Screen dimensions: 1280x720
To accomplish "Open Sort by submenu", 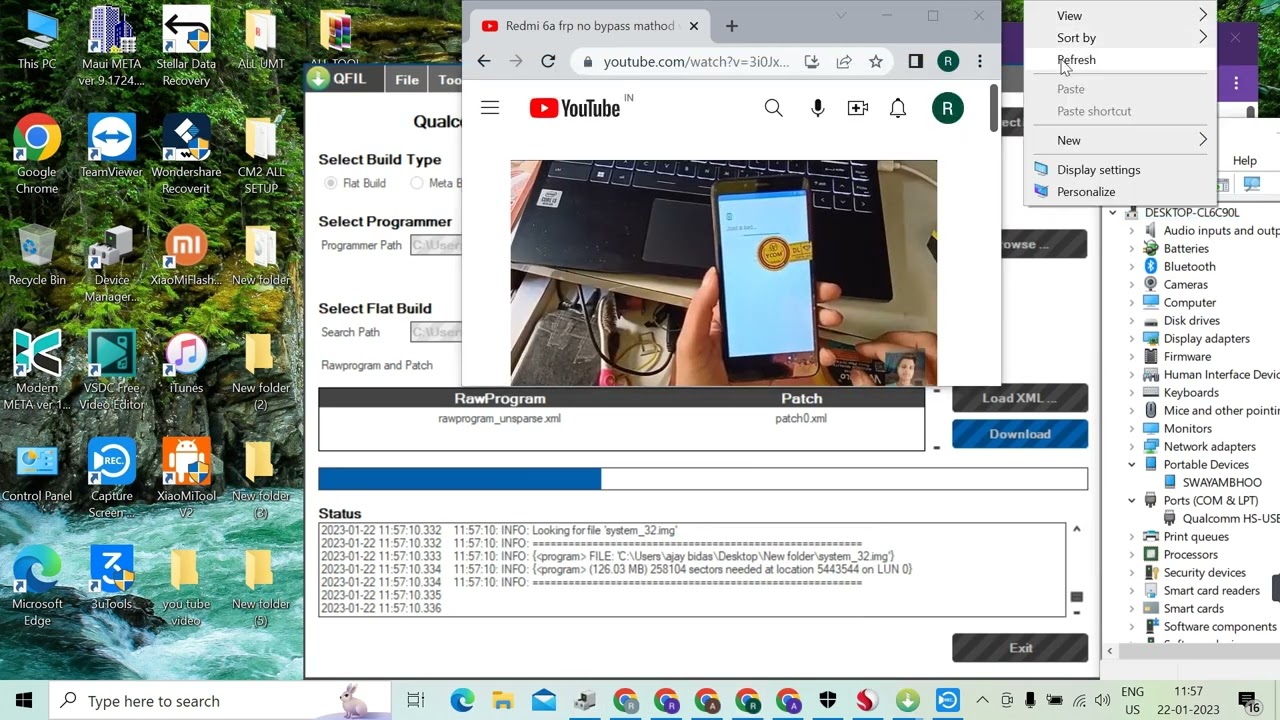I will coord(1120,37).
